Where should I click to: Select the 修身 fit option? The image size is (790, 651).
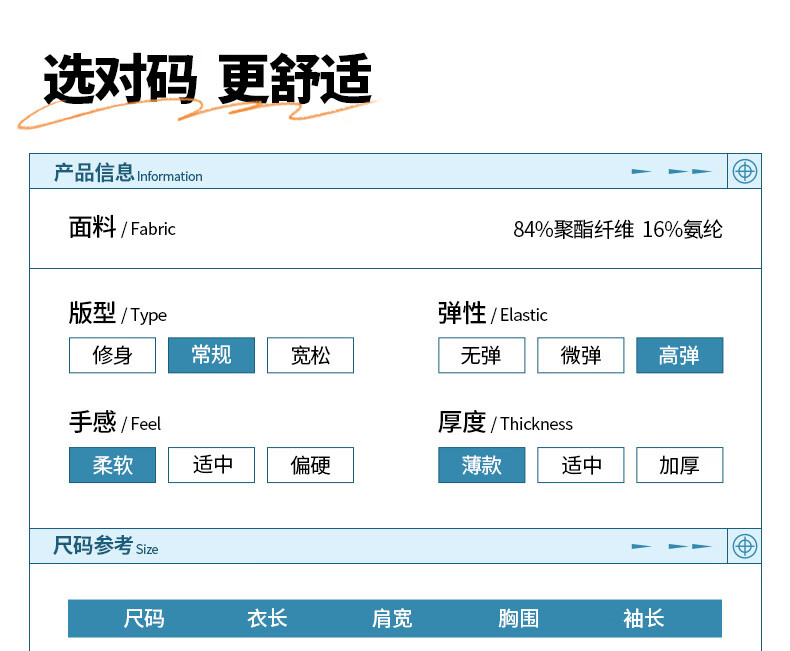coord(112,355)
